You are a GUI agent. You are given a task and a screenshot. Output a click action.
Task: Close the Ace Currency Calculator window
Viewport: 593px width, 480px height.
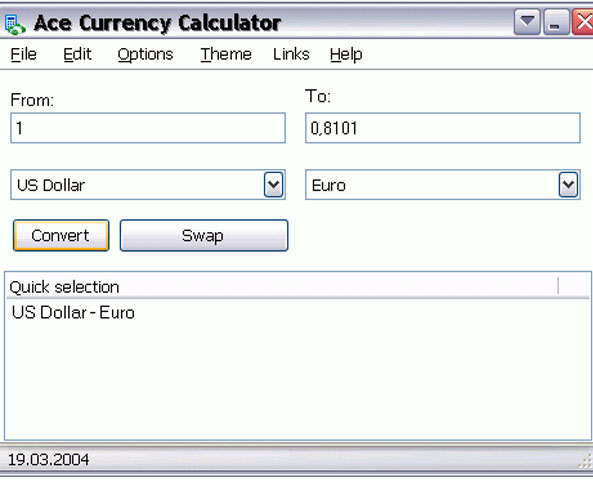[583, 22]
